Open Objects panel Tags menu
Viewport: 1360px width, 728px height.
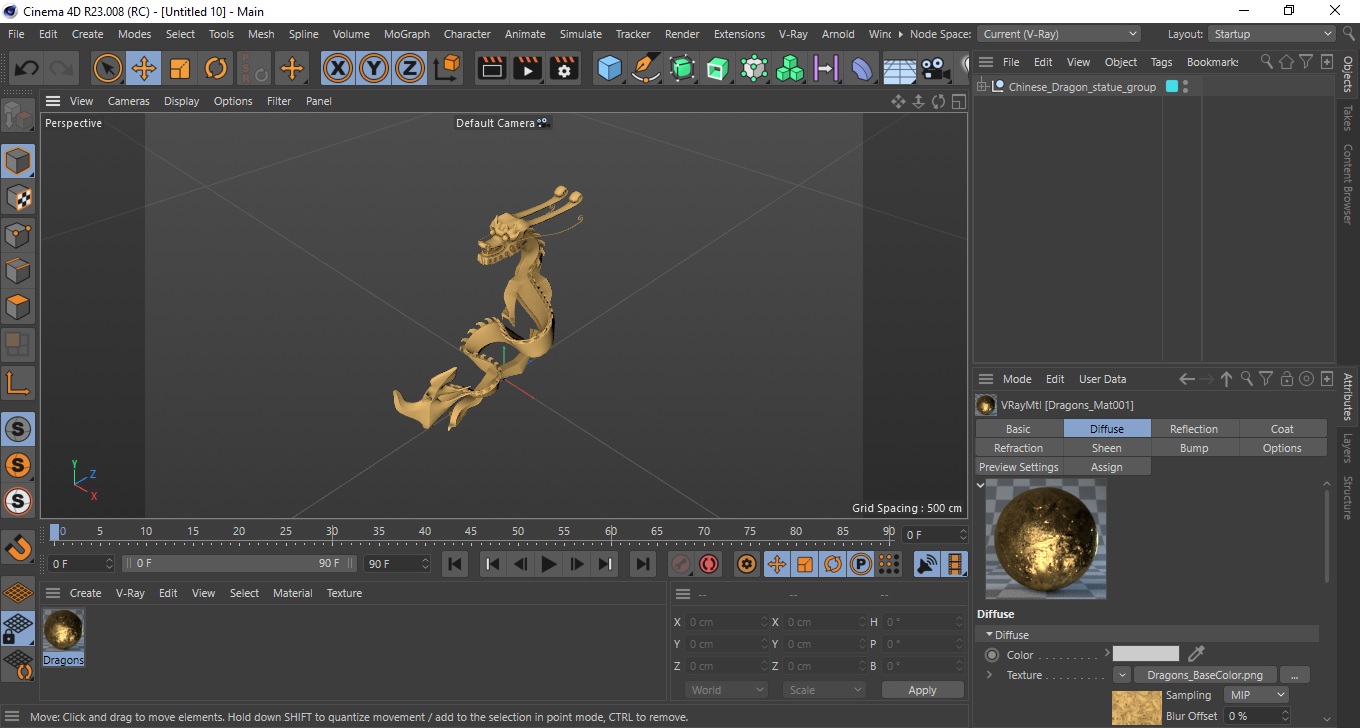1161,62
